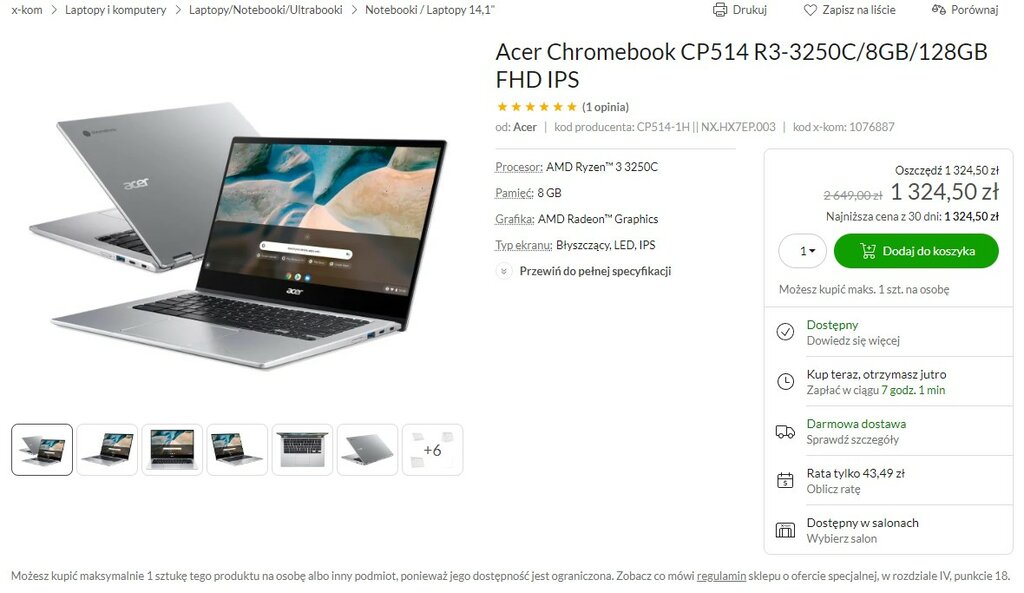
Task: Select the closed laptop lid thumbnail
Action: point(368,449)
